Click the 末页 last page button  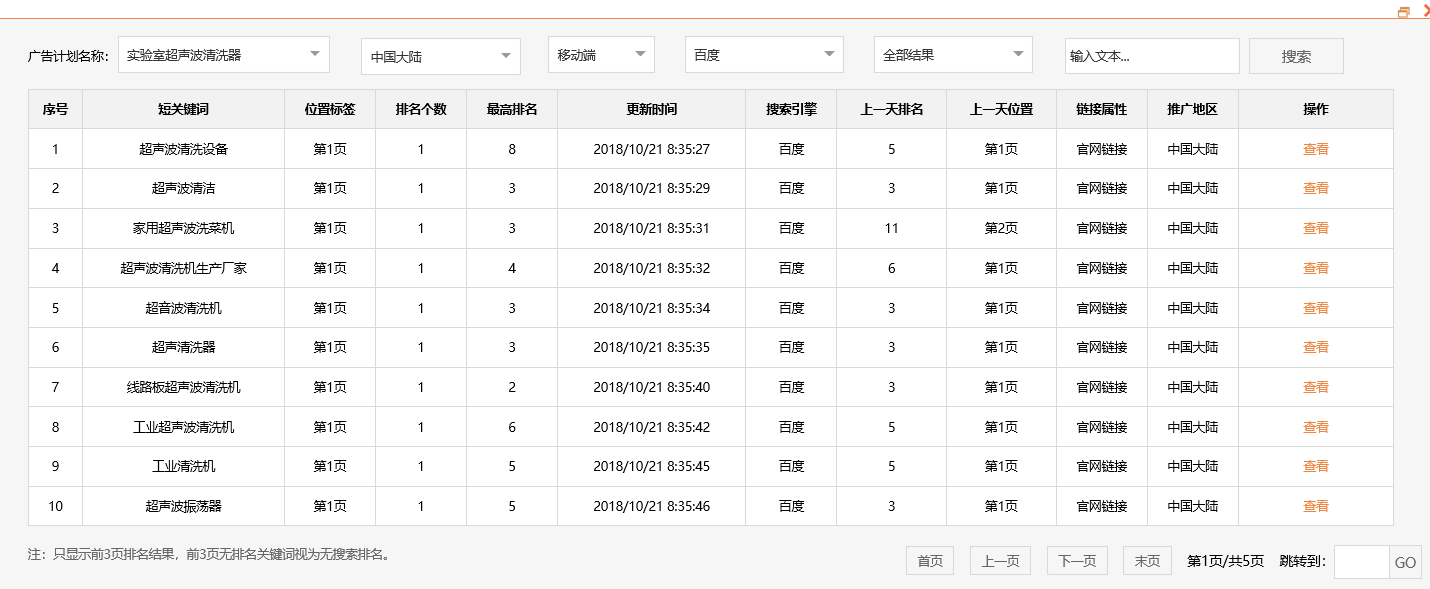(1146, 561)
